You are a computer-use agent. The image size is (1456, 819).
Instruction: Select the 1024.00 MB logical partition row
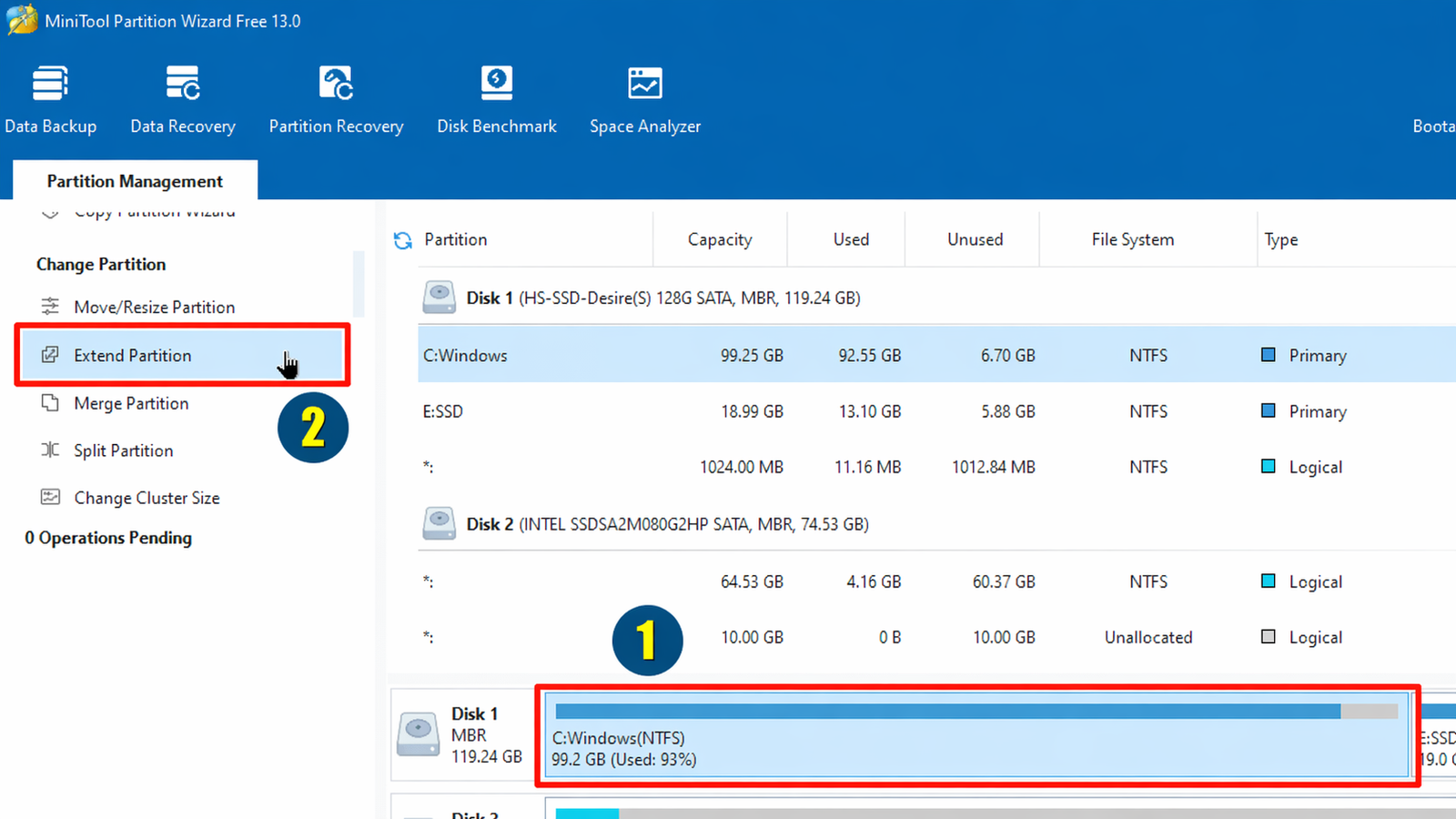pyautogui.click(x=937, y=467)
